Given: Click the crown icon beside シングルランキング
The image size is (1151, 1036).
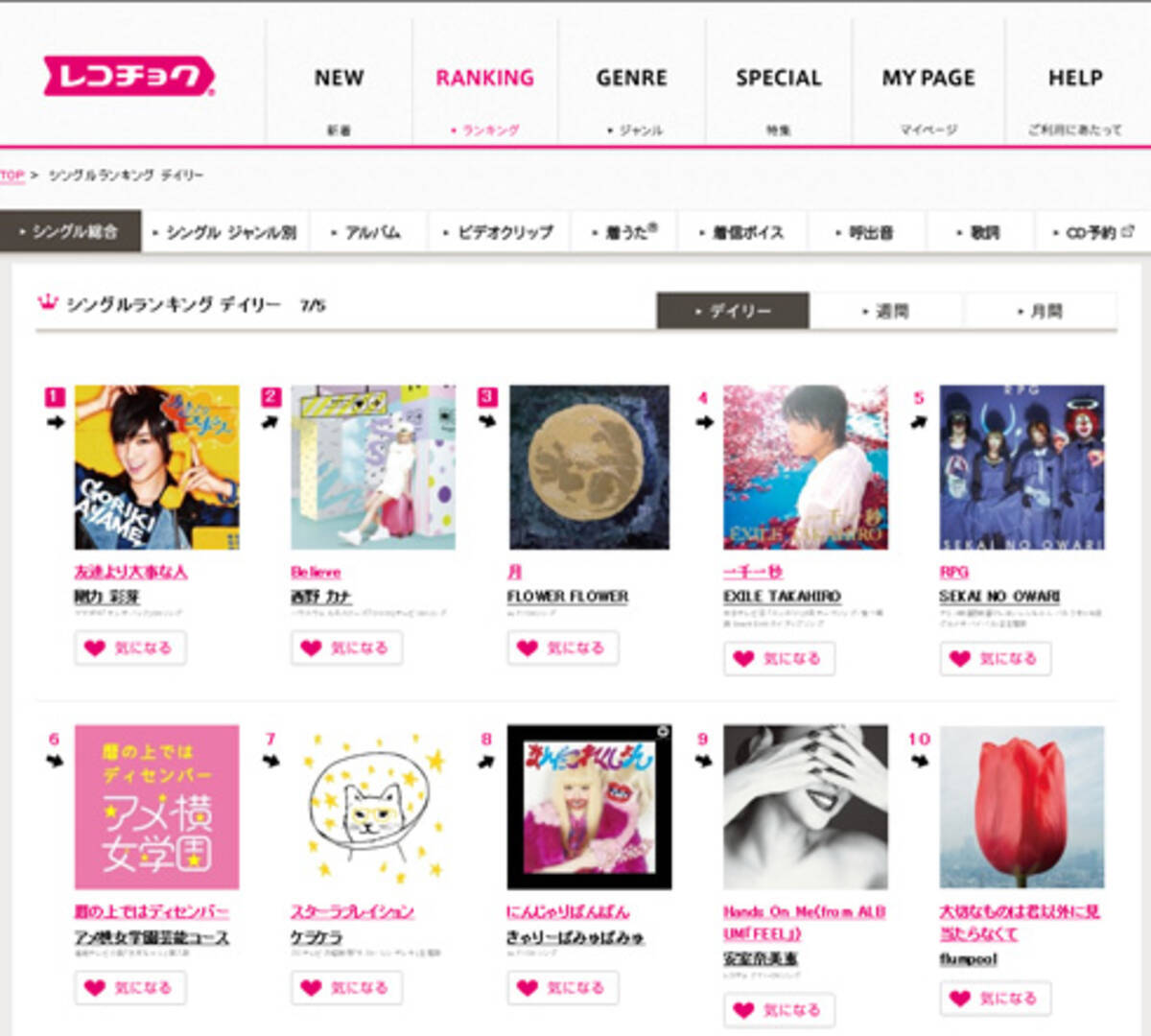Looking at the screenshot, I should (47, 303).
